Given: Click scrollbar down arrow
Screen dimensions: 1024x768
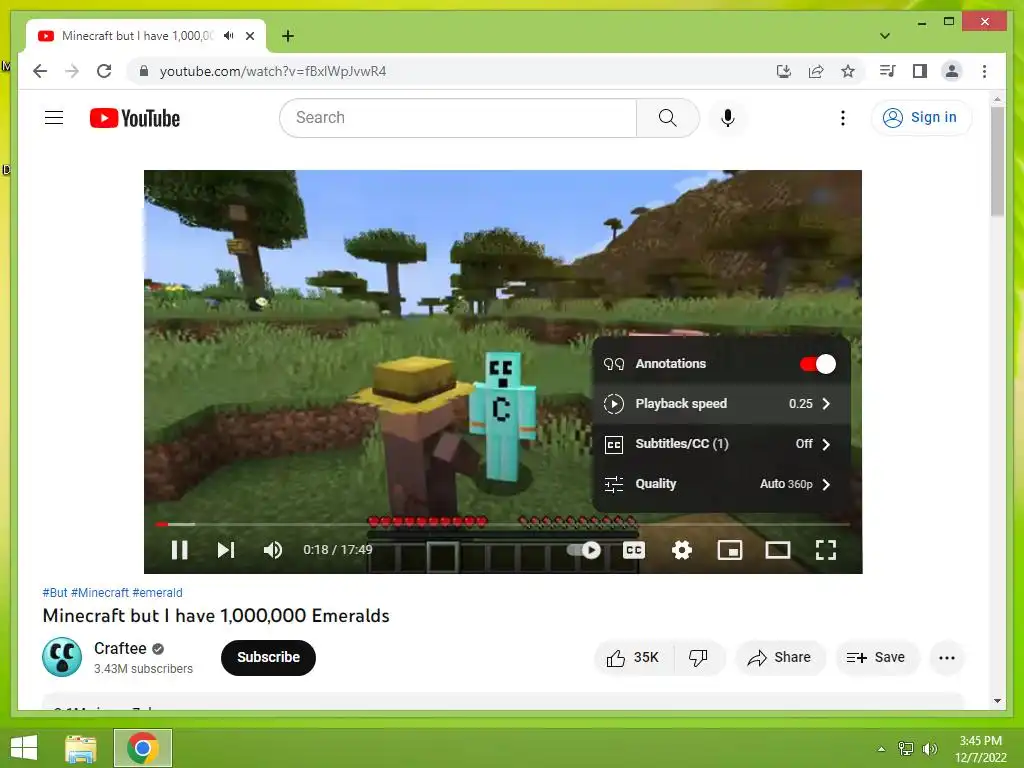Looking at the screenshot, I should pyautogui.click(x=997, y=701).
